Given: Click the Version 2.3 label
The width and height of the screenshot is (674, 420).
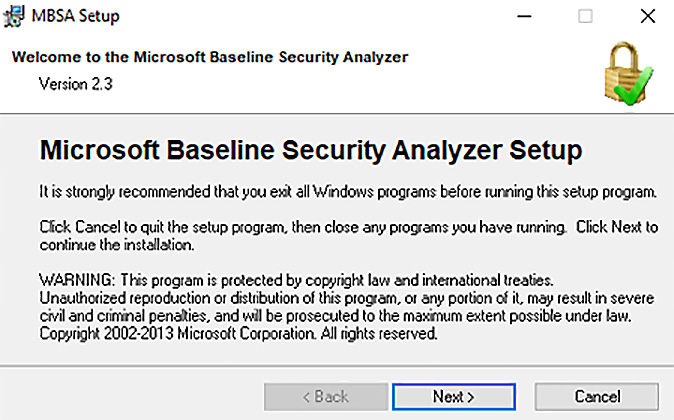Looking at the screenshot, I should 76,84.
